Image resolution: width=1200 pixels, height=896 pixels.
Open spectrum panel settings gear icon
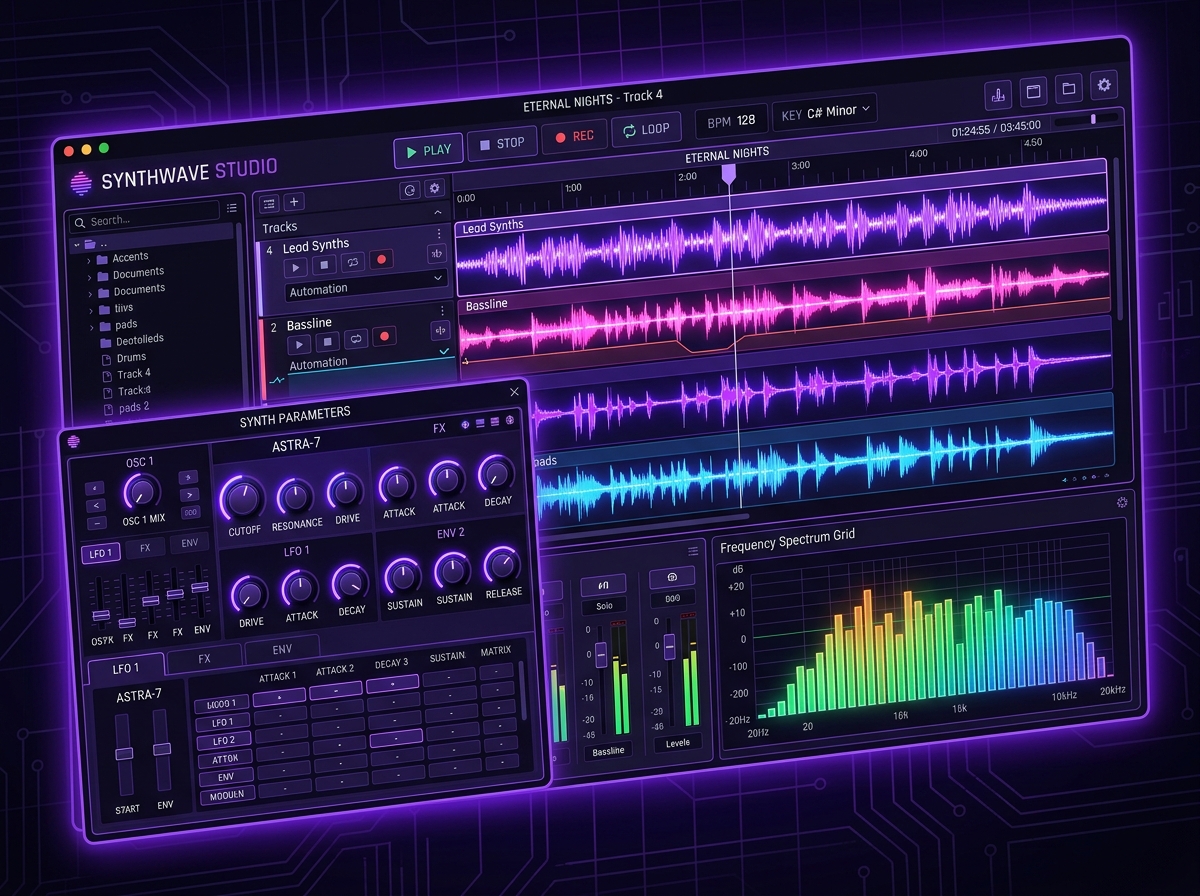click(1121, 503)
